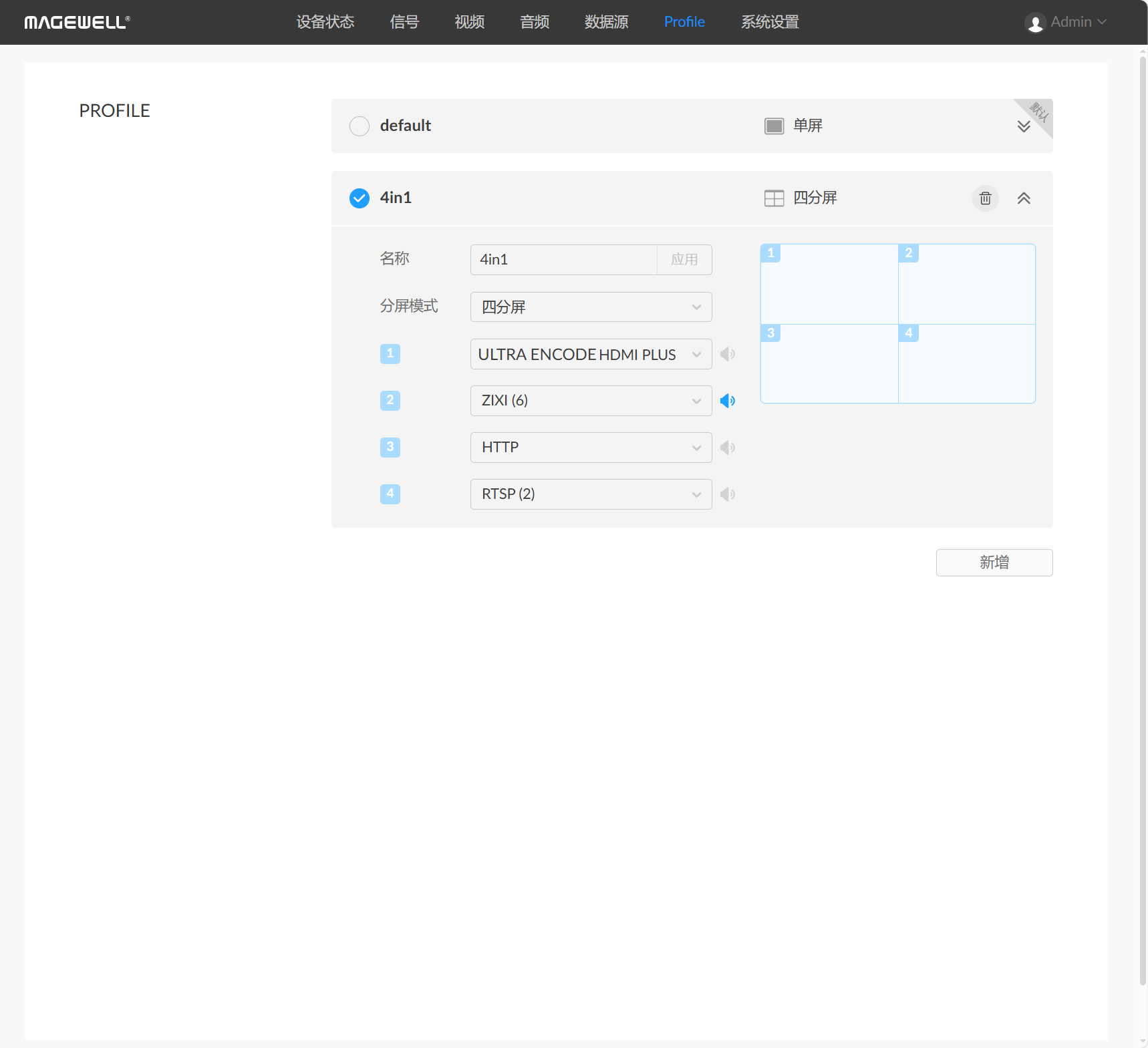Collapse the 4in1 profile panel
Image resolution: width=1148 pixels, height=1048 pixels.
(x=1023, y=198)
